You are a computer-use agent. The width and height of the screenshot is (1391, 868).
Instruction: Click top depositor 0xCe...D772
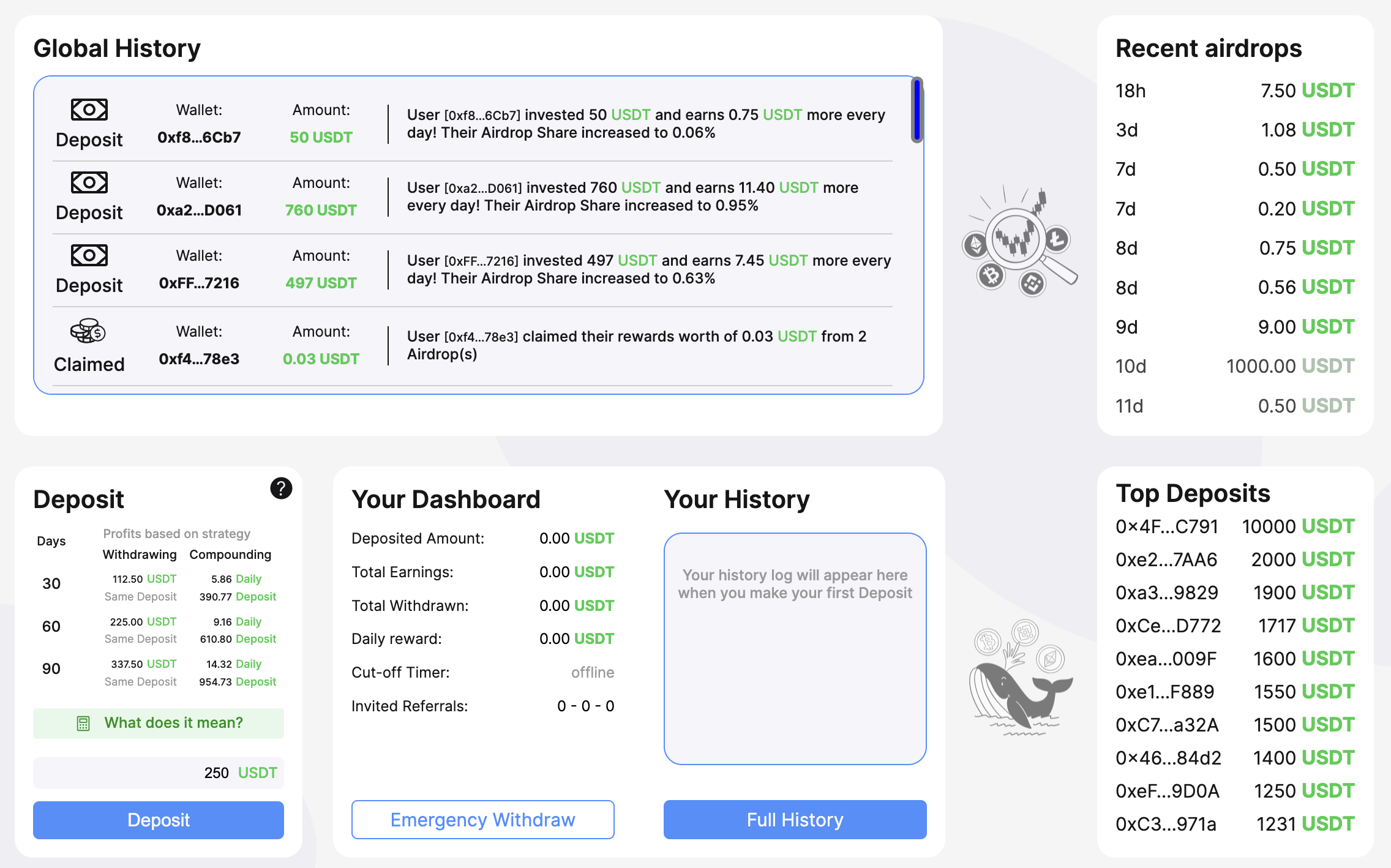point(1168,626)
